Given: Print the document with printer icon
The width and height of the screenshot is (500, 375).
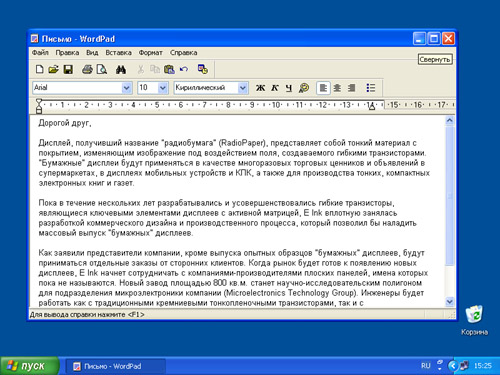Looking at the screenshot, I should [x=87, y=69].
